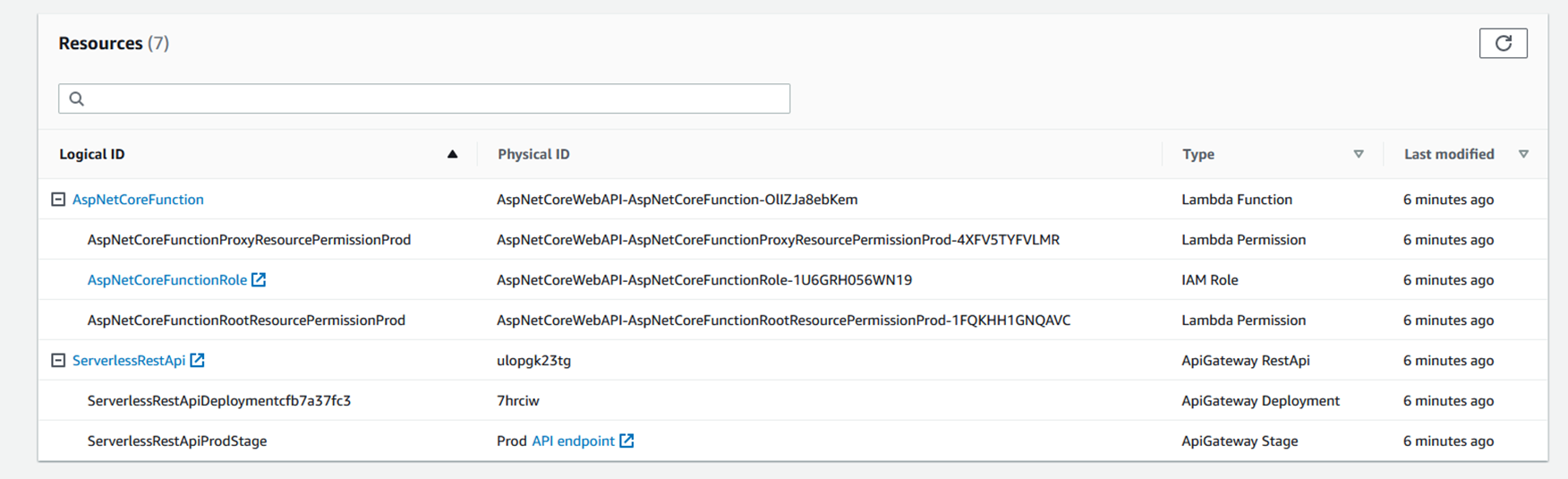Click the search magnifier icon
Viewport: 1568px width, 479px height.
click(77, 98)
